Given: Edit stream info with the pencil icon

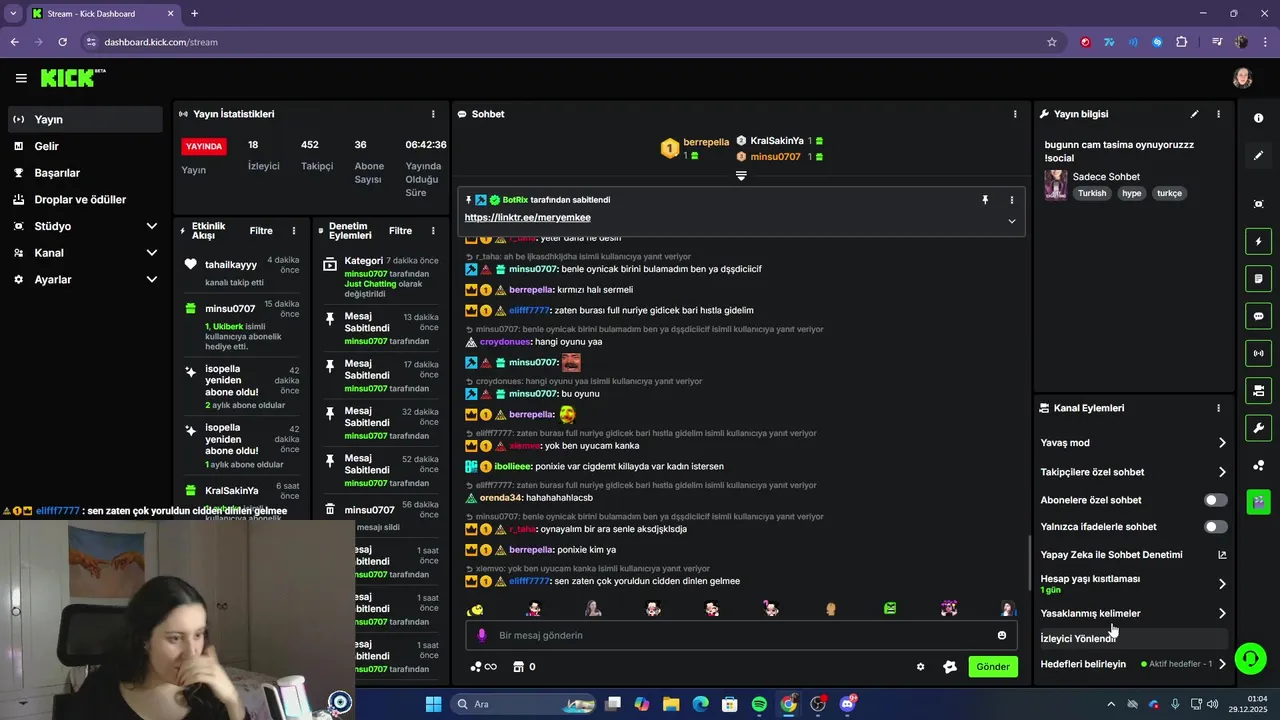Looking at the screenshot, I should coord(1194,114).
